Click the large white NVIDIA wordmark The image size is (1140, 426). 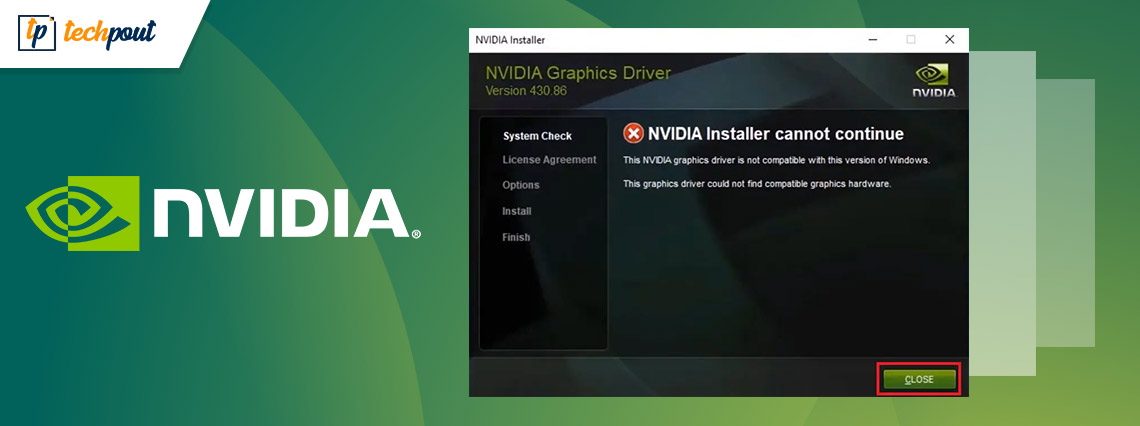pos(278,215)
